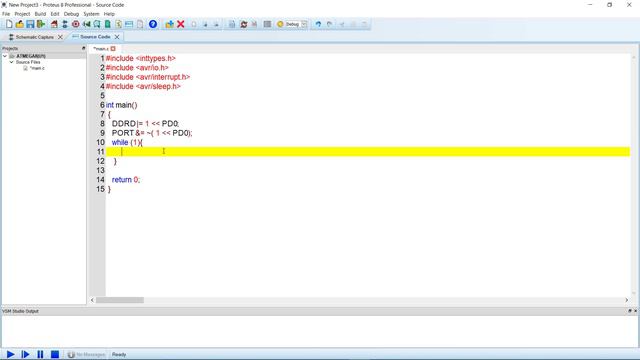Screen dimensions: 640x360
Task: Open the System menu
Action: pos(91,14)
